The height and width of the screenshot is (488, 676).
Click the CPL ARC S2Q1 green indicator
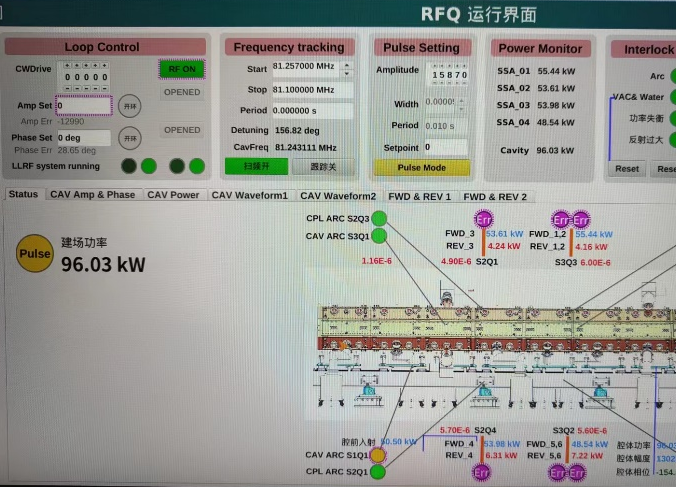(x=377, y=471)
